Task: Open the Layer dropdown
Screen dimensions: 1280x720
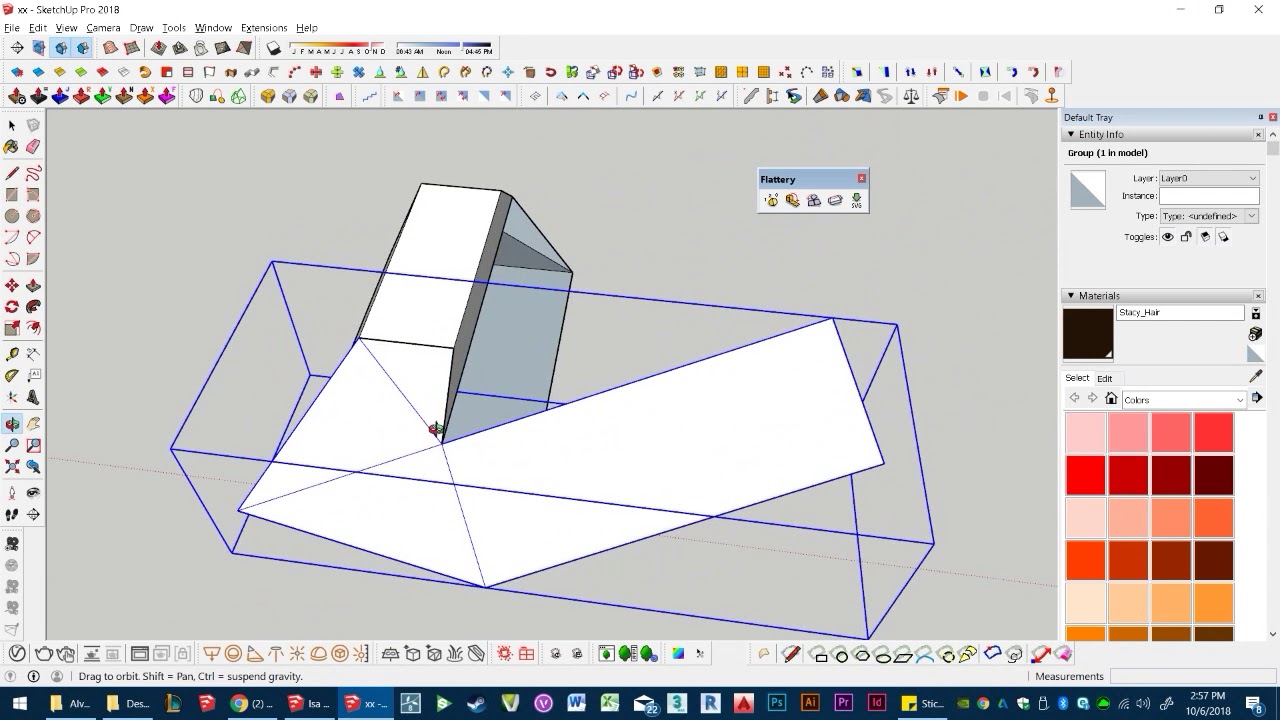Action: click(x=1208, y=178)
